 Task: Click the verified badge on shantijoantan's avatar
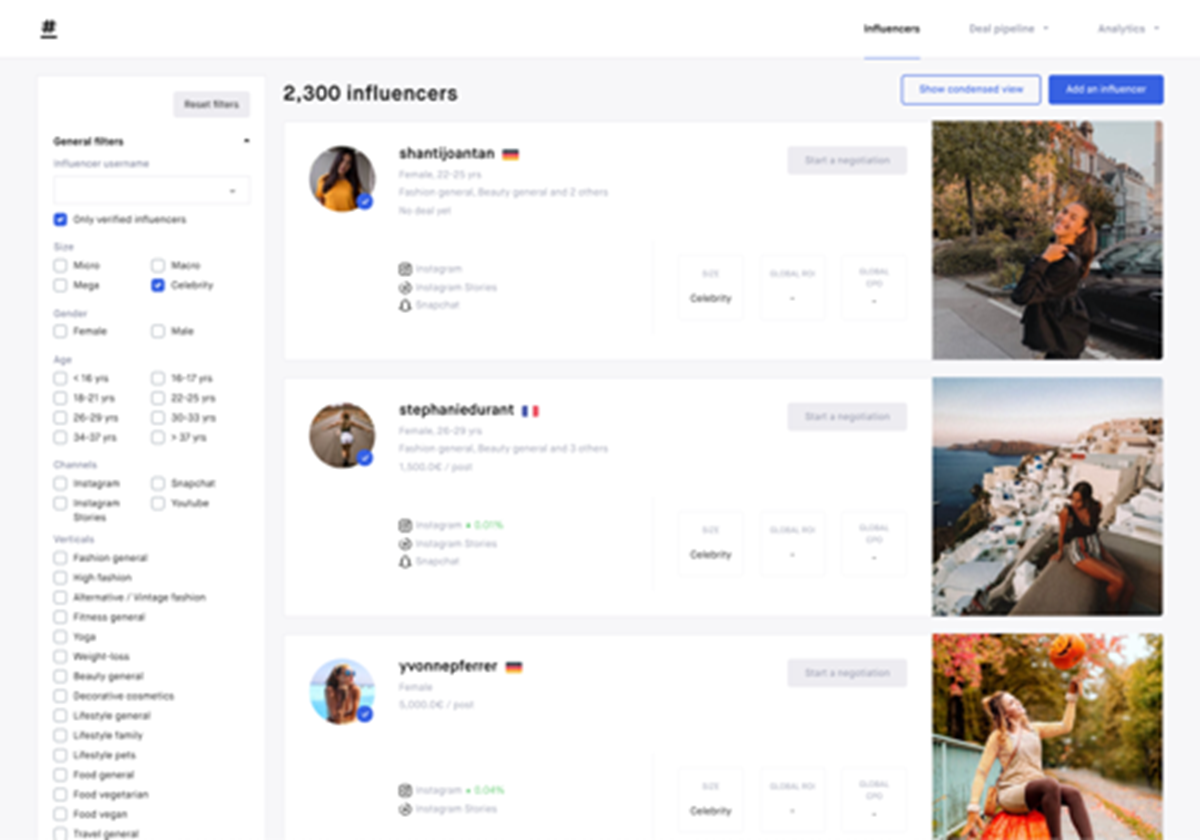[x=365, y=201]
